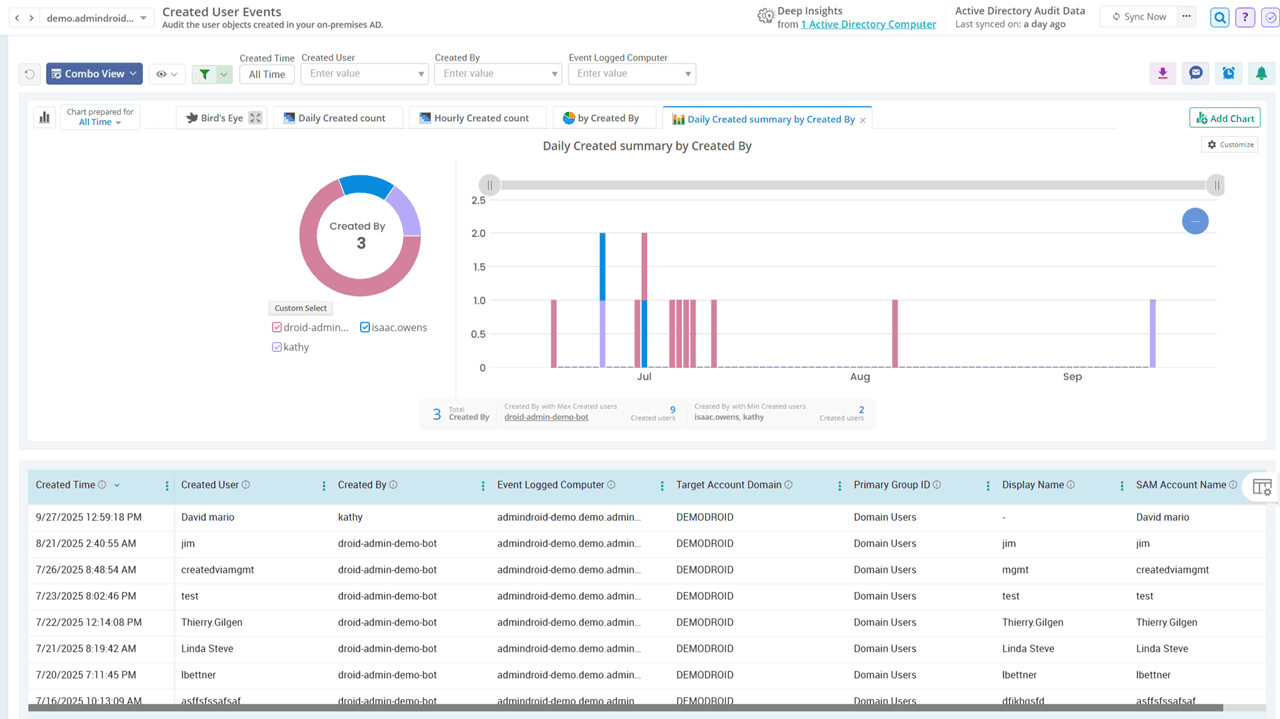Click the help question mark icon
The image size is (1280, 719).
click(1245, 17)
